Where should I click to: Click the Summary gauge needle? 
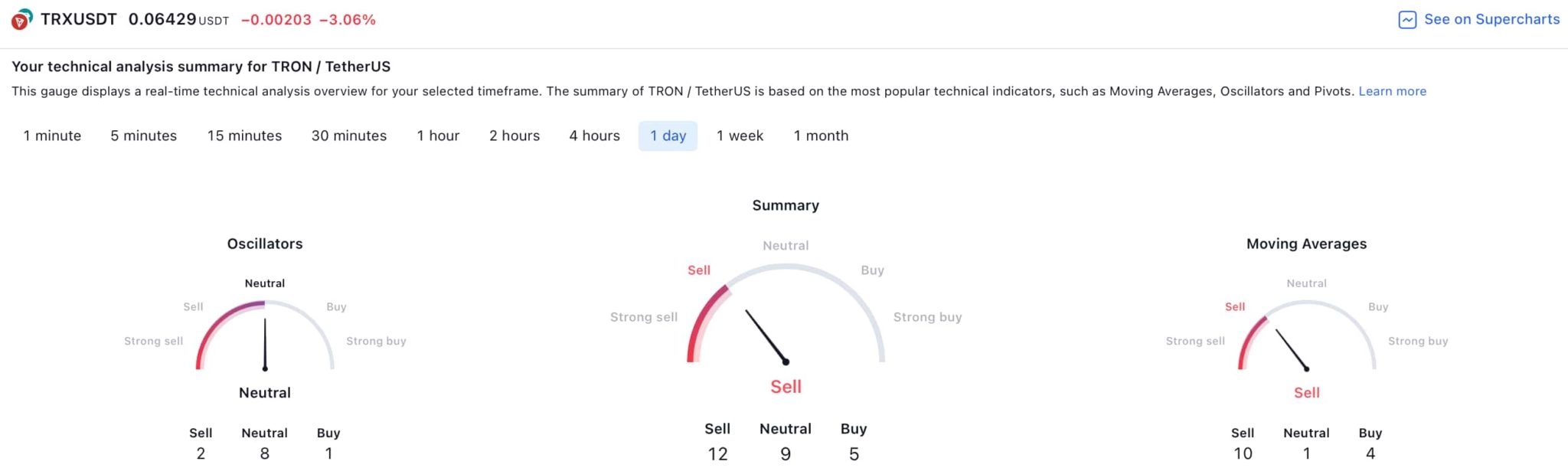tap(766, 336)
